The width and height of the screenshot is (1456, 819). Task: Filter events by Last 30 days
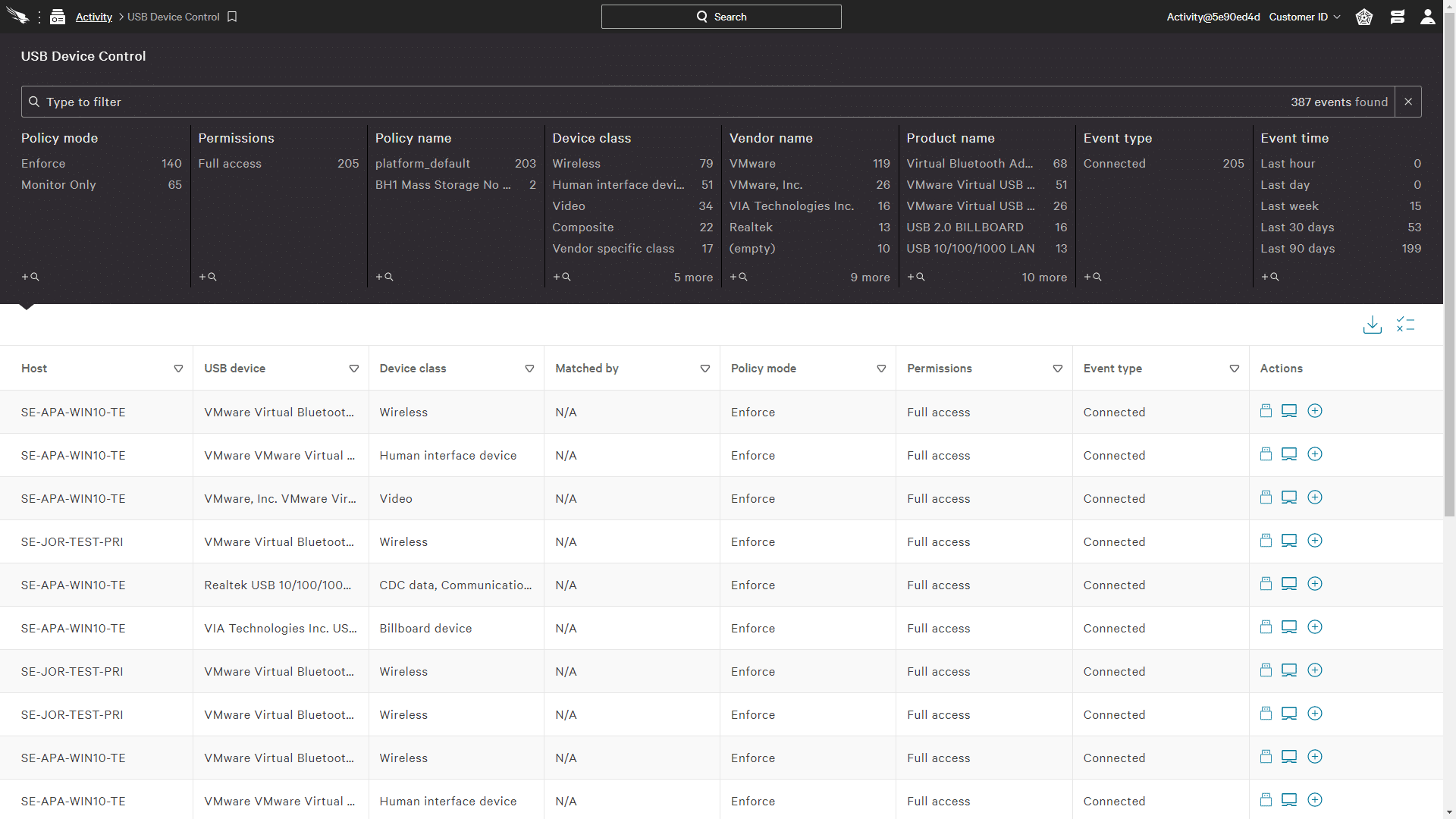(1341, 227)
